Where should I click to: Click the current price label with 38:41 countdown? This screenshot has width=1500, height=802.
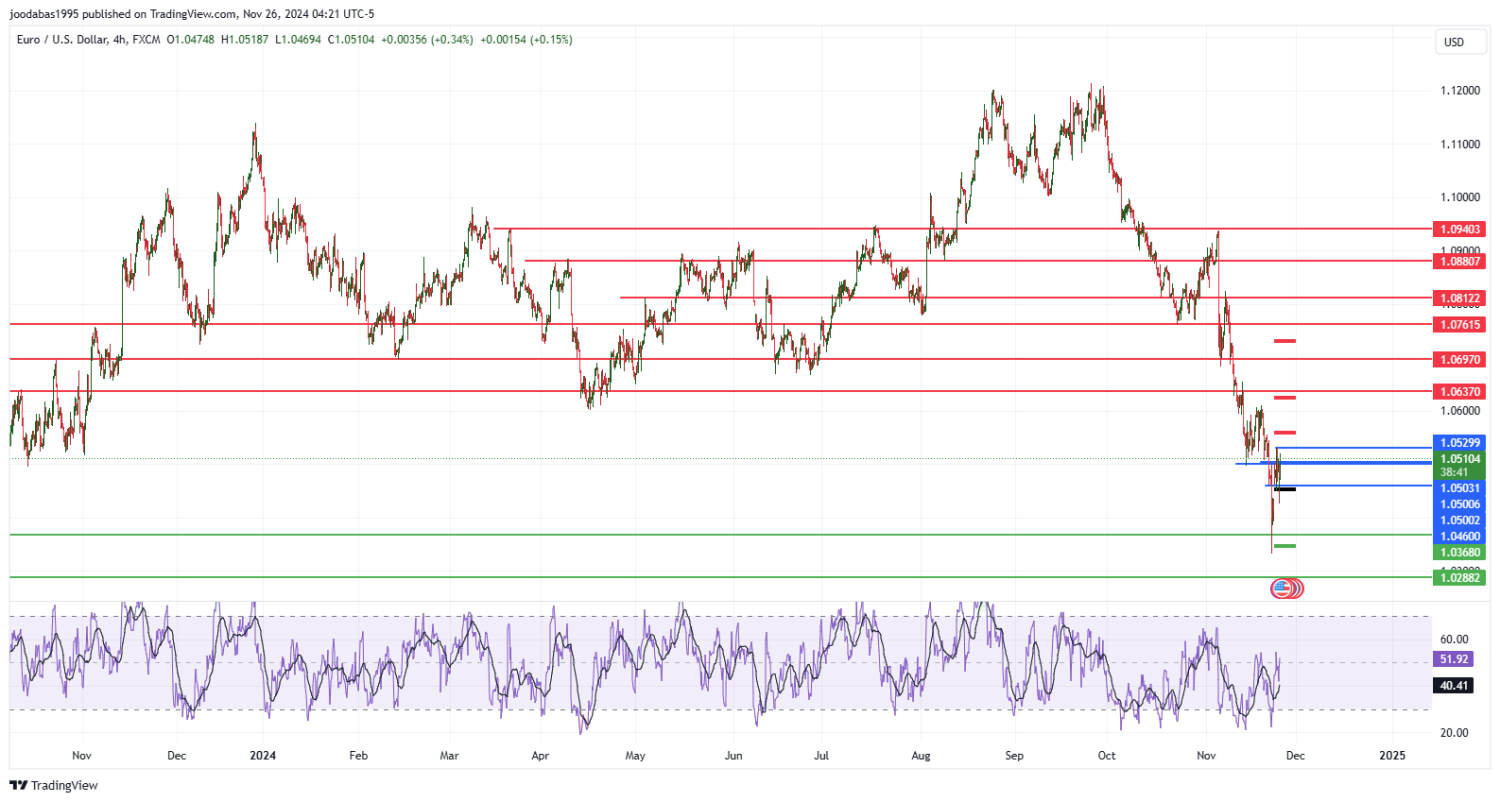[1460, 465]
